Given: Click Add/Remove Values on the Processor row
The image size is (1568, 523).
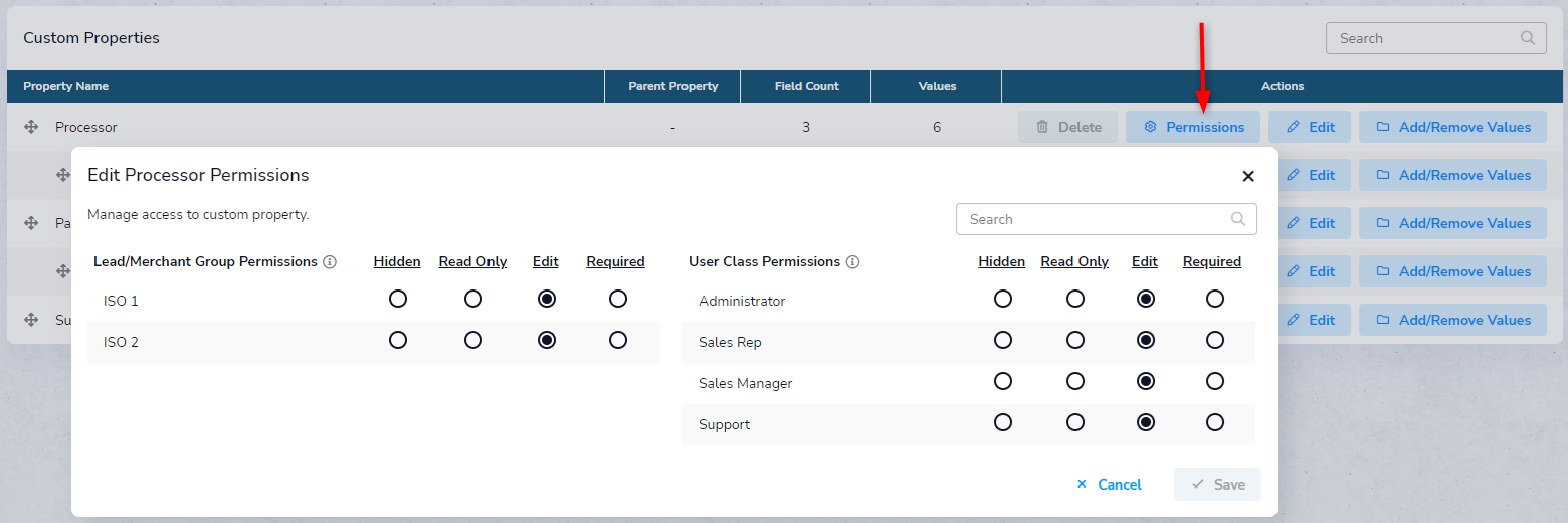Looking at the screenshot, I should click(x=1453, y=127).
